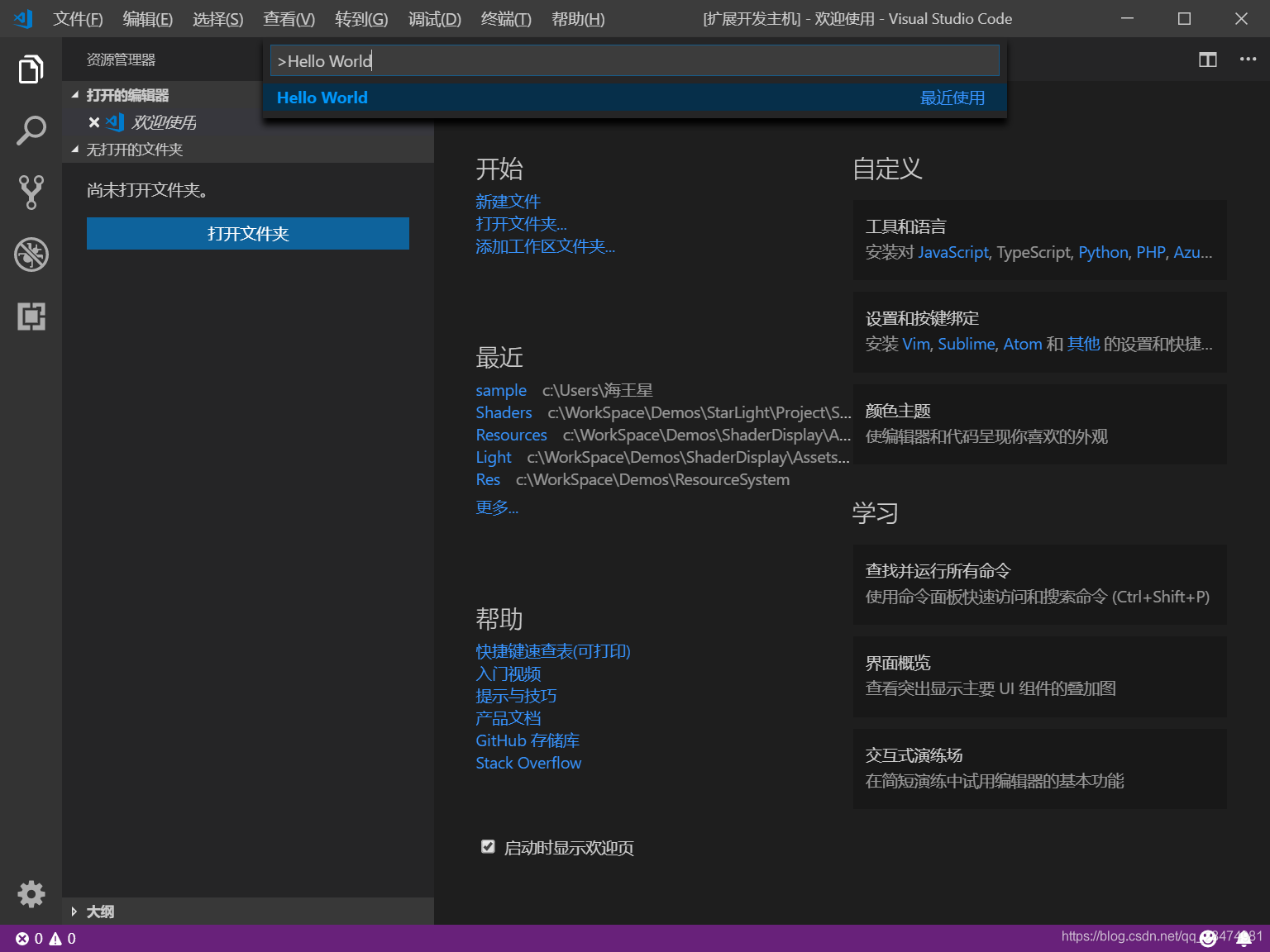
Task: Click 其他 link in 设置和按键绑定
Action: point(1083,344)
